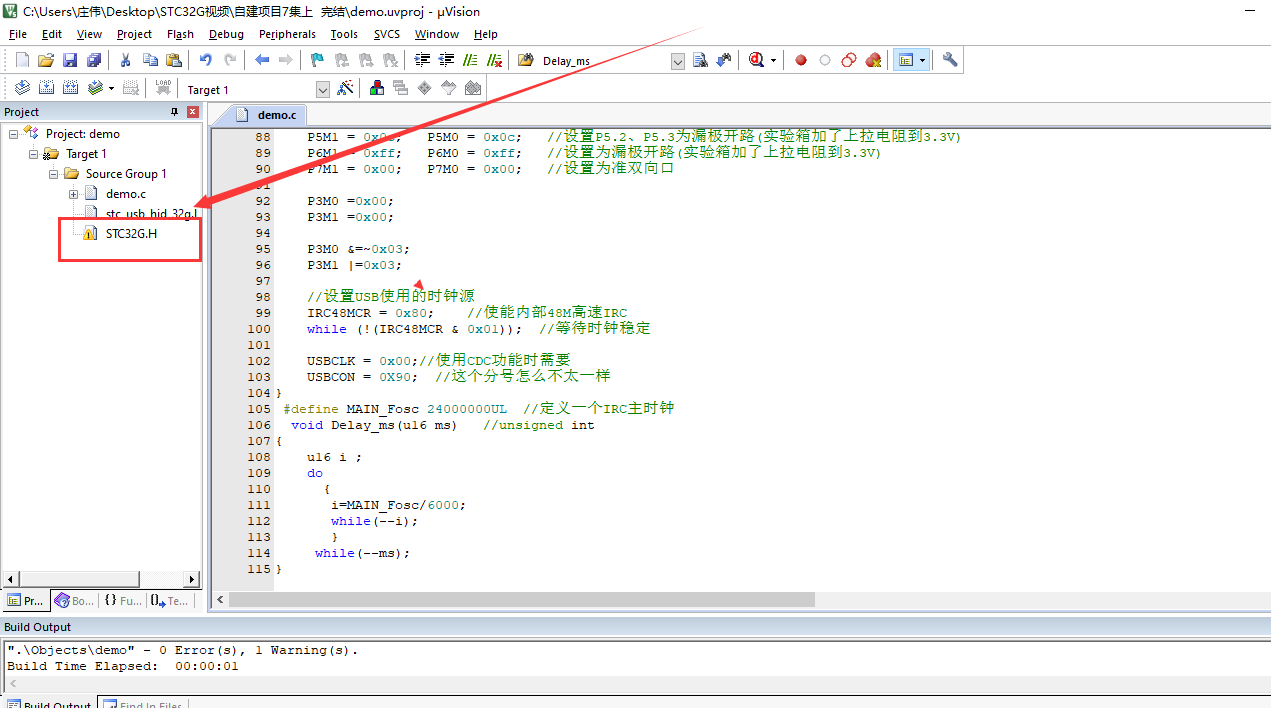
Task: Select STC32G.H in project tree
Action: point(131,234)
